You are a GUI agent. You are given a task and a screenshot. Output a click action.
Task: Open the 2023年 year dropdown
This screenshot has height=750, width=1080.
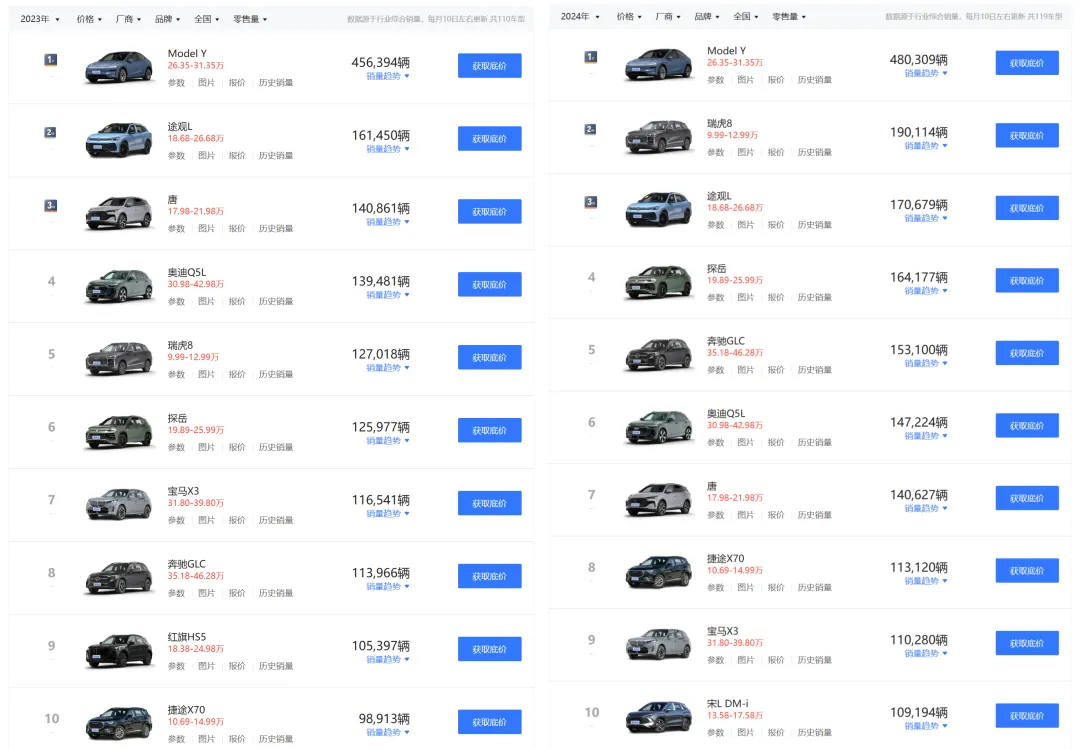point(40,19)
